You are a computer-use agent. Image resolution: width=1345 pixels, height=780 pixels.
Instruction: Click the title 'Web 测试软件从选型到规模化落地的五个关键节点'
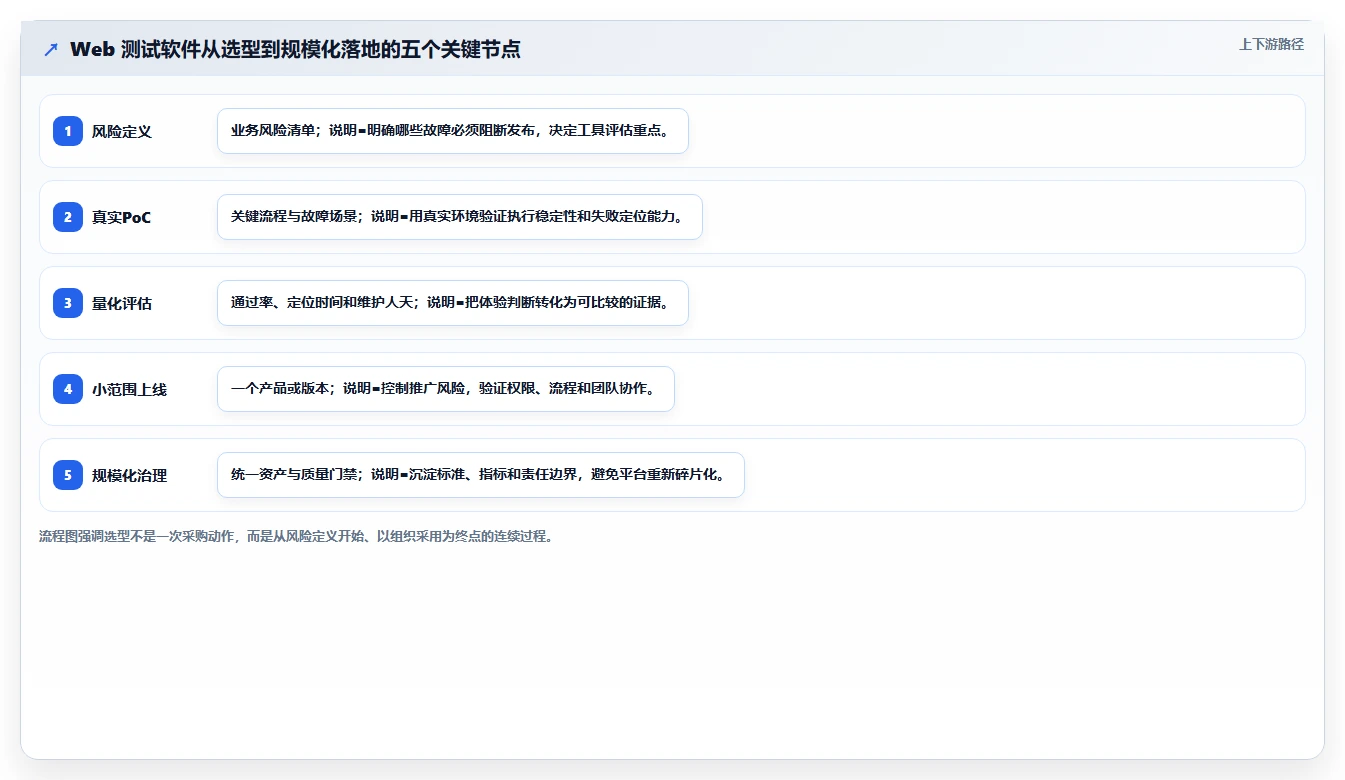295,50
